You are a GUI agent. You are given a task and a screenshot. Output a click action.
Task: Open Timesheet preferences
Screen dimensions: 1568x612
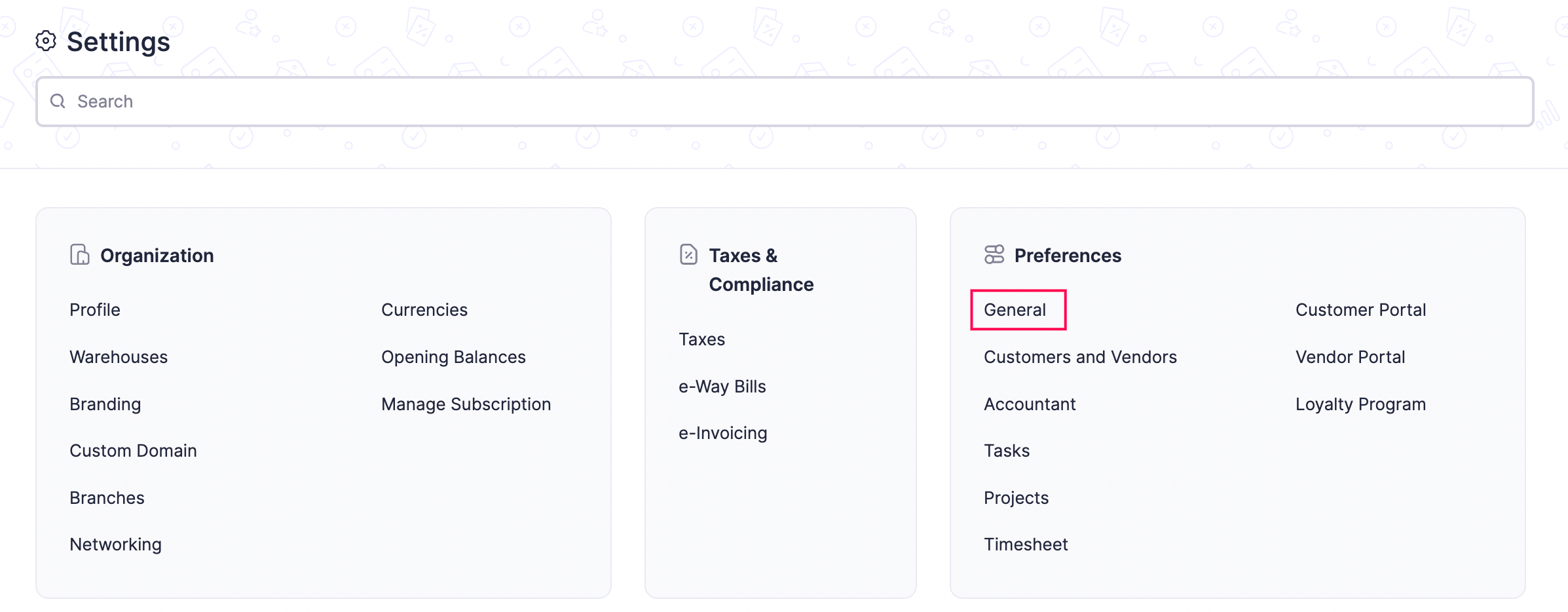coord(1026,544)
